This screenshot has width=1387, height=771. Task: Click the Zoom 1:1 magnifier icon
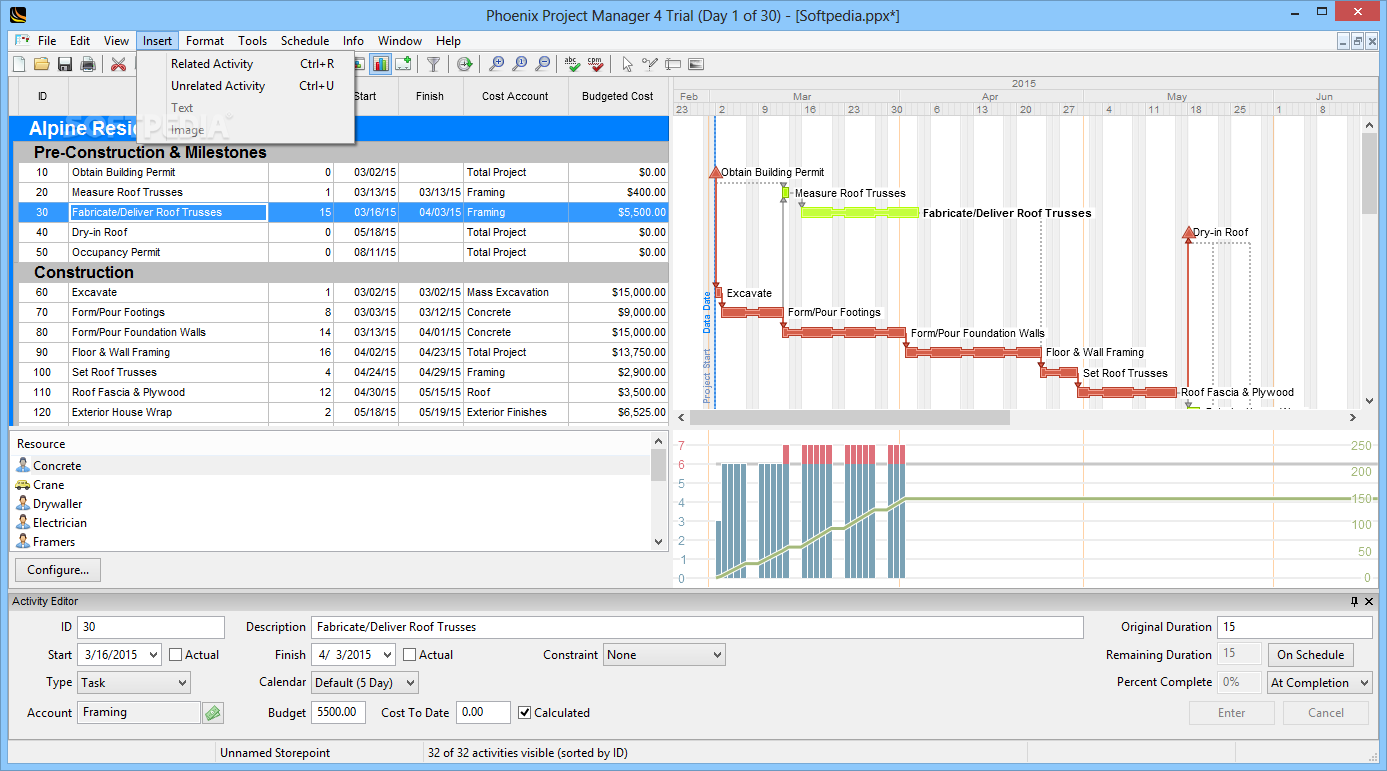(520, 64)
